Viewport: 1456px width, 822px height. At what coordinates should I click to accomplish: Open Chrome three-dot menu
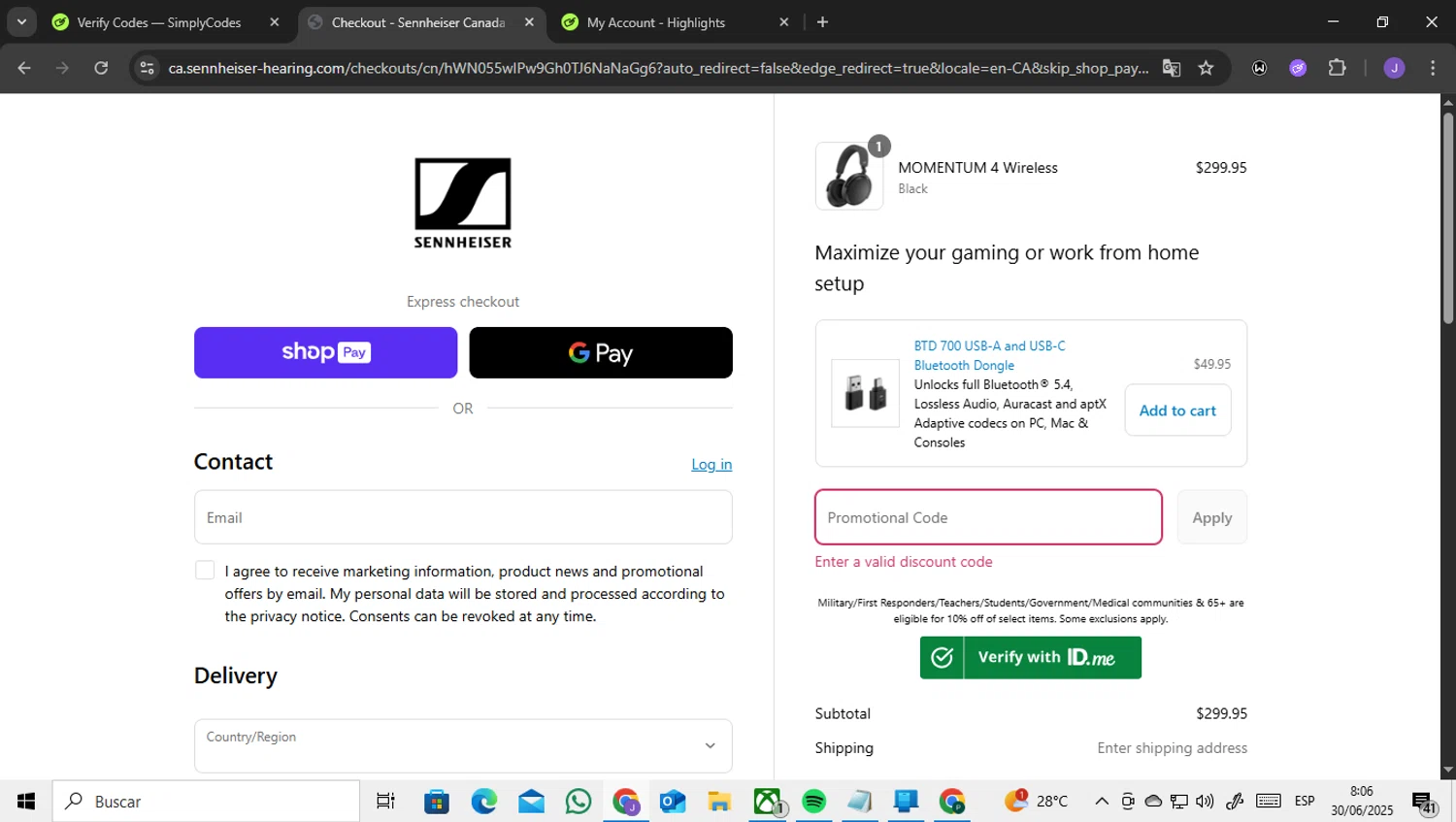(1433, 68)
